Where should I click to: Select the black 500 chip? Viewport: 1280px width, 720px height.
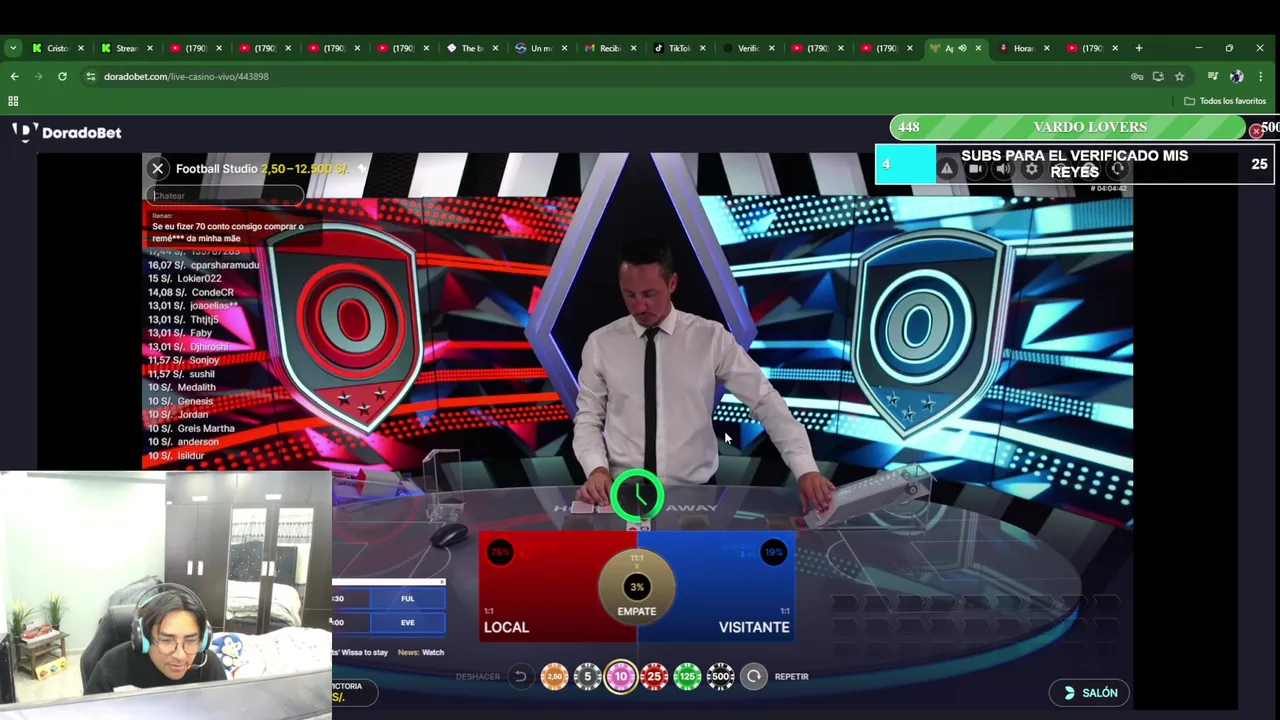pyautogui.click(x=720, y=677)
